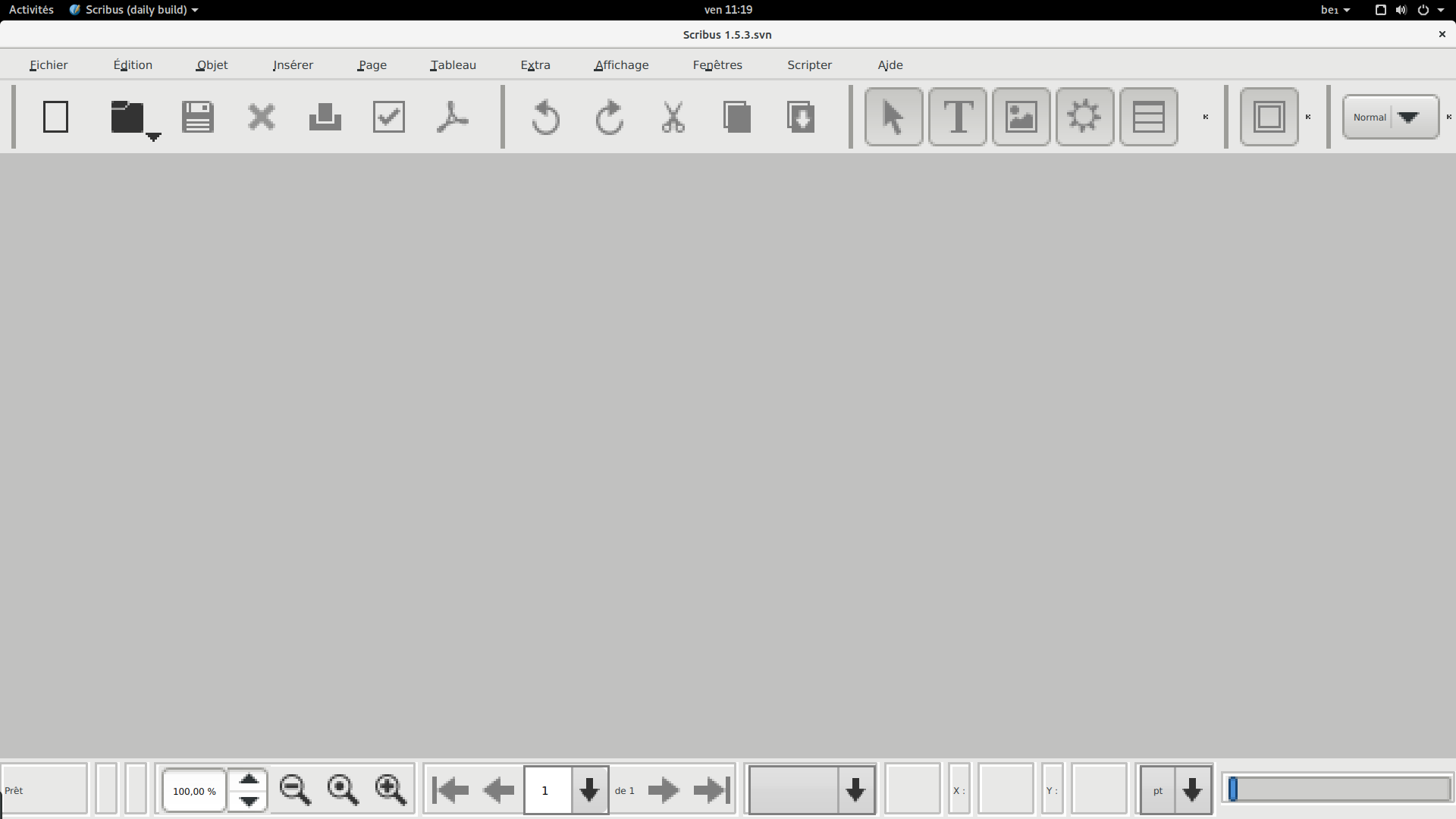Select the Image Frame tool
This screenshot has width=1456, height=819.
pos(1021,117)
